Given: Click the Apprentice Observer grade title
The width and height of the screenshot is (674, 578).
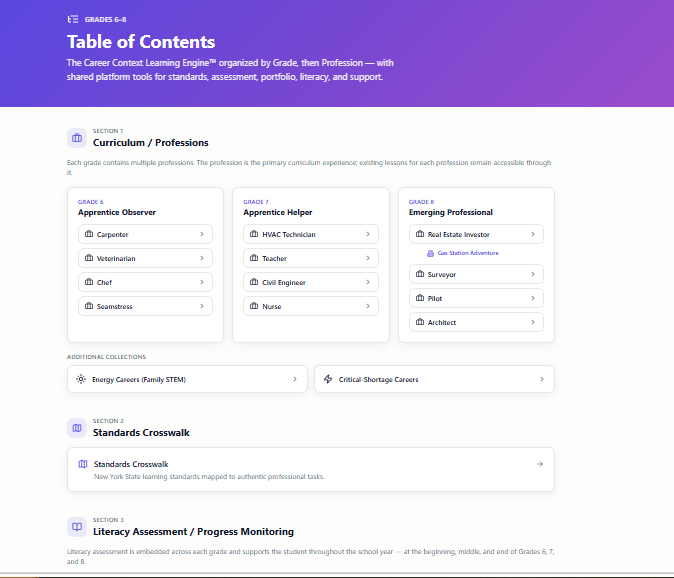Looking at the screenshot, I should pyautogui.click(x=117, y=212).
